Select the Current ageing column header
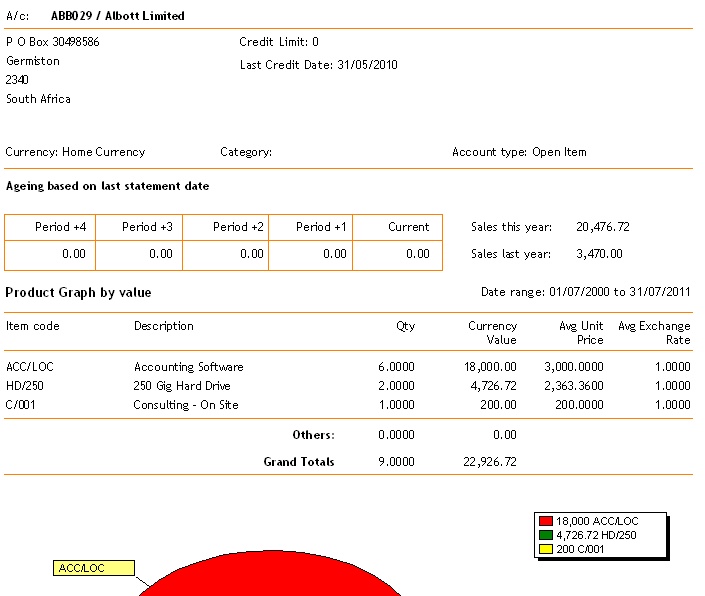 coord(408,227)
